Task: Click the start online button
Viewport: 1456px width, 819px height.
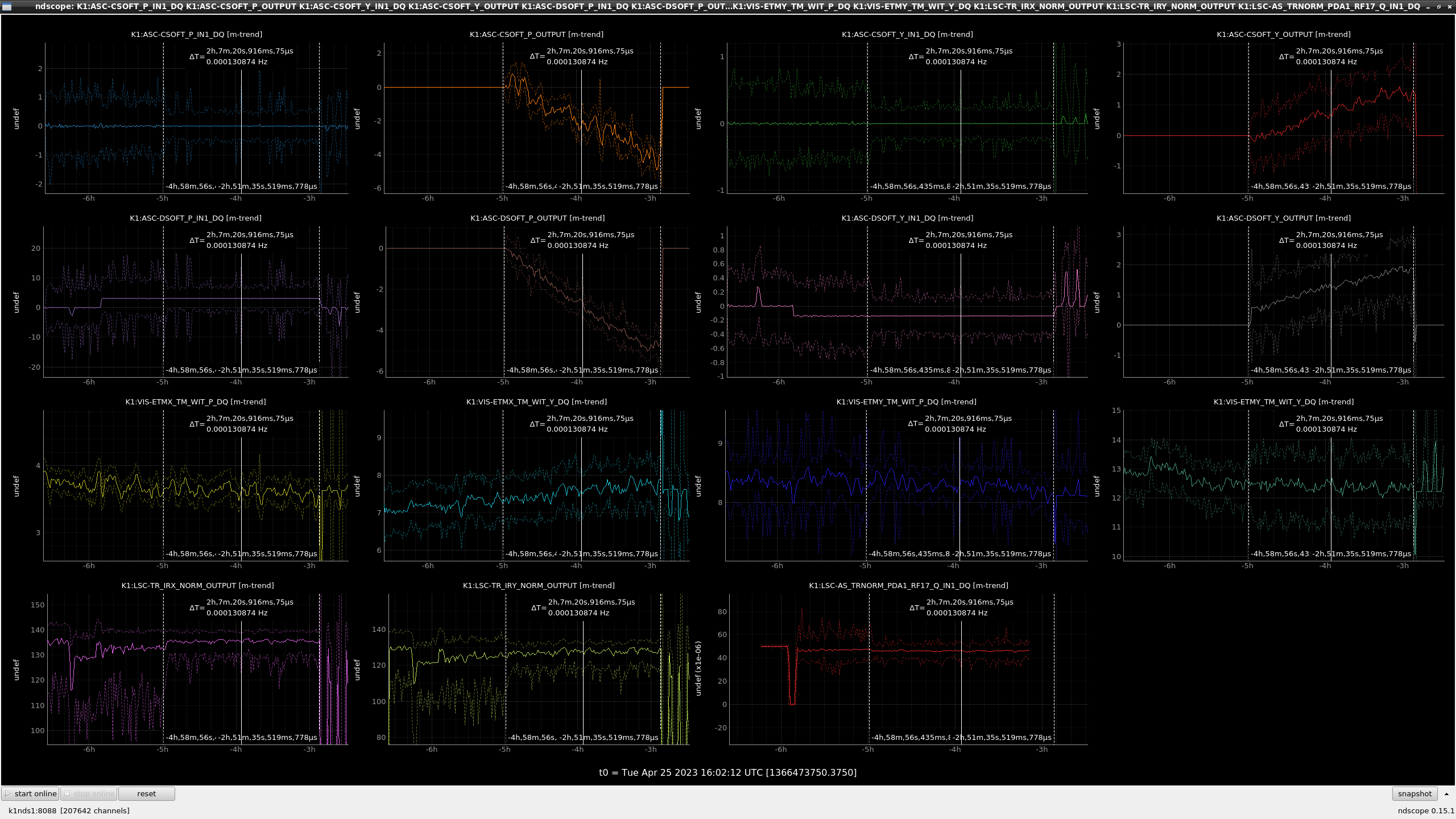Action: pyautogui.click(x=31, y=793)
